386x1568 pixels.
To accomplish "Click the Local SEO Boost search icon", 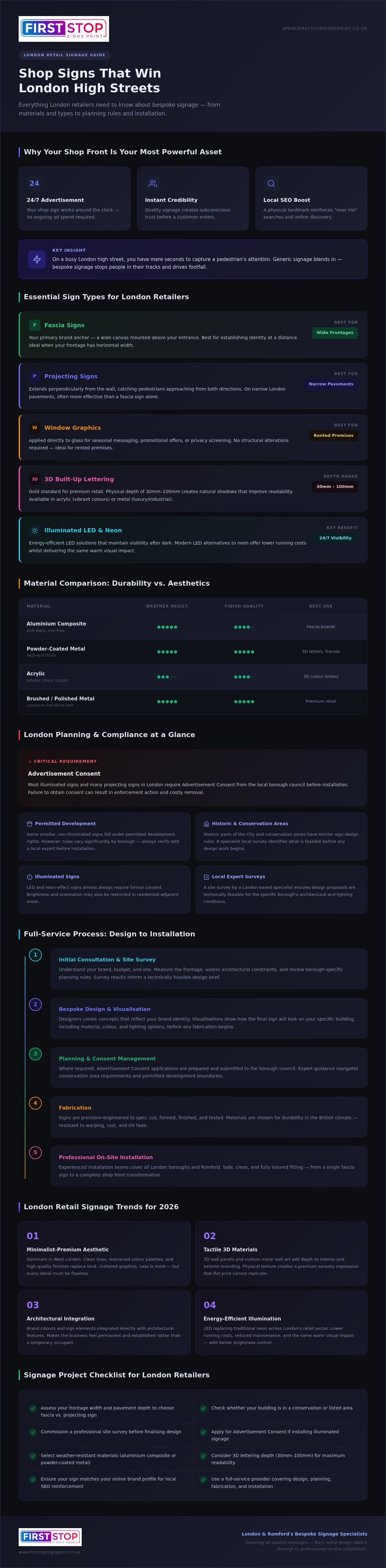I will 271,183.
